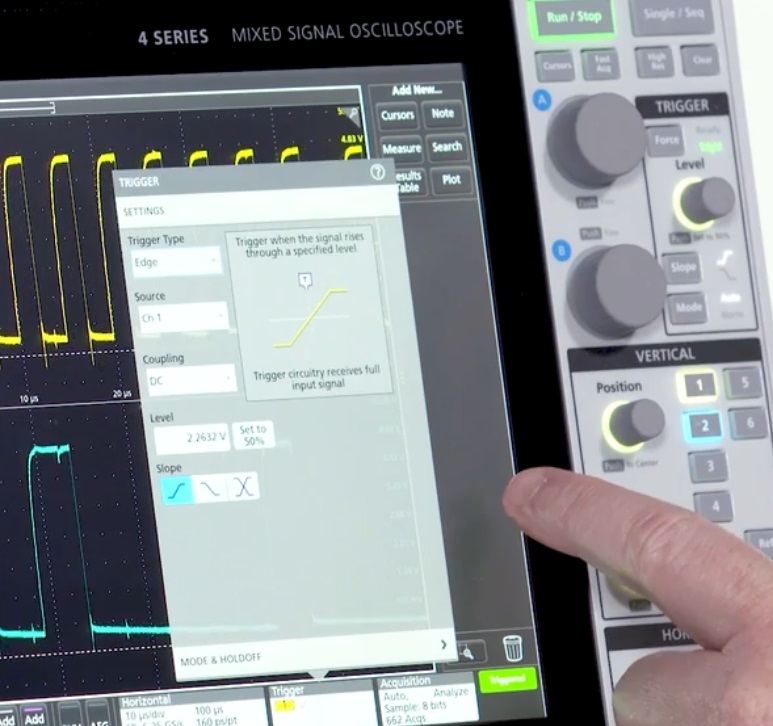Open the Trigger Type dropdown
The height and width of the screenshot is (726, 773).
tap(176, 262)
